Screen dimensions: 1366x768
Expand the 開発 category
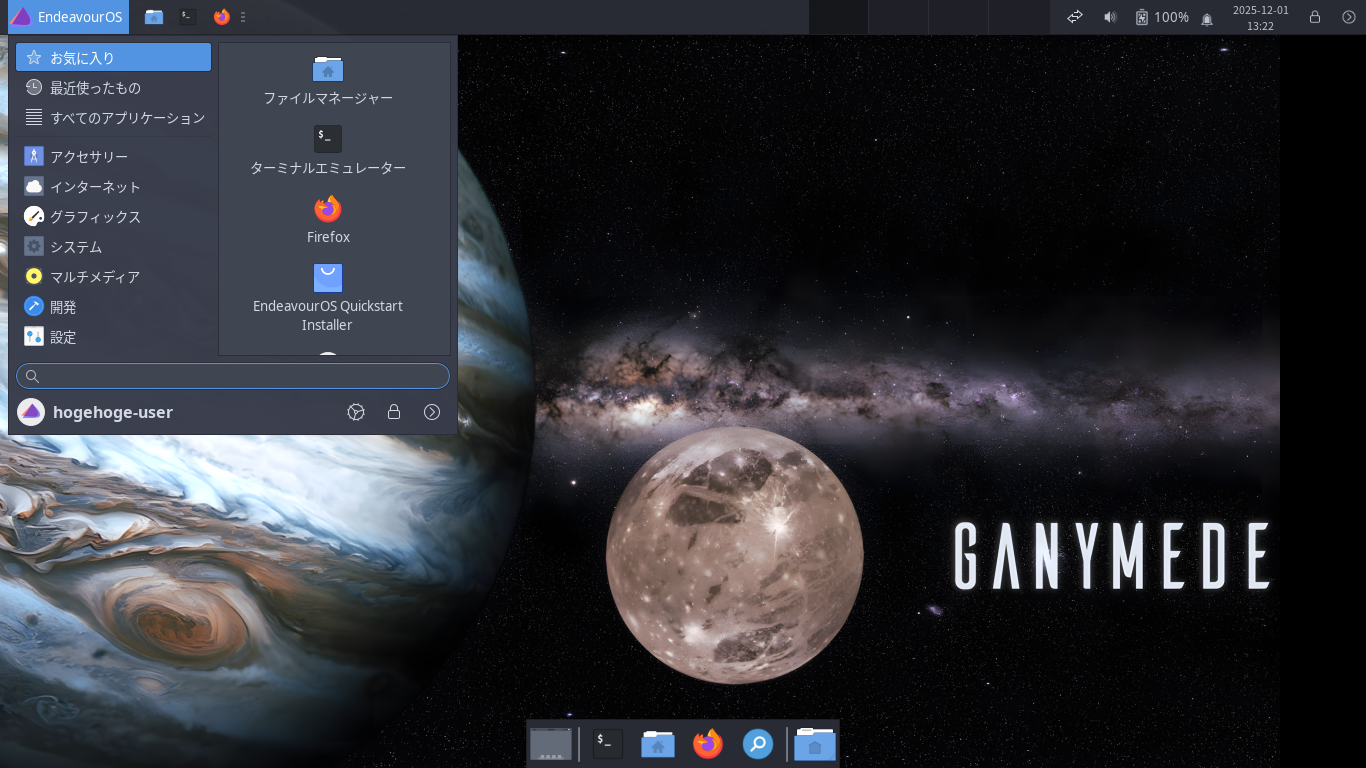(65, 307)
